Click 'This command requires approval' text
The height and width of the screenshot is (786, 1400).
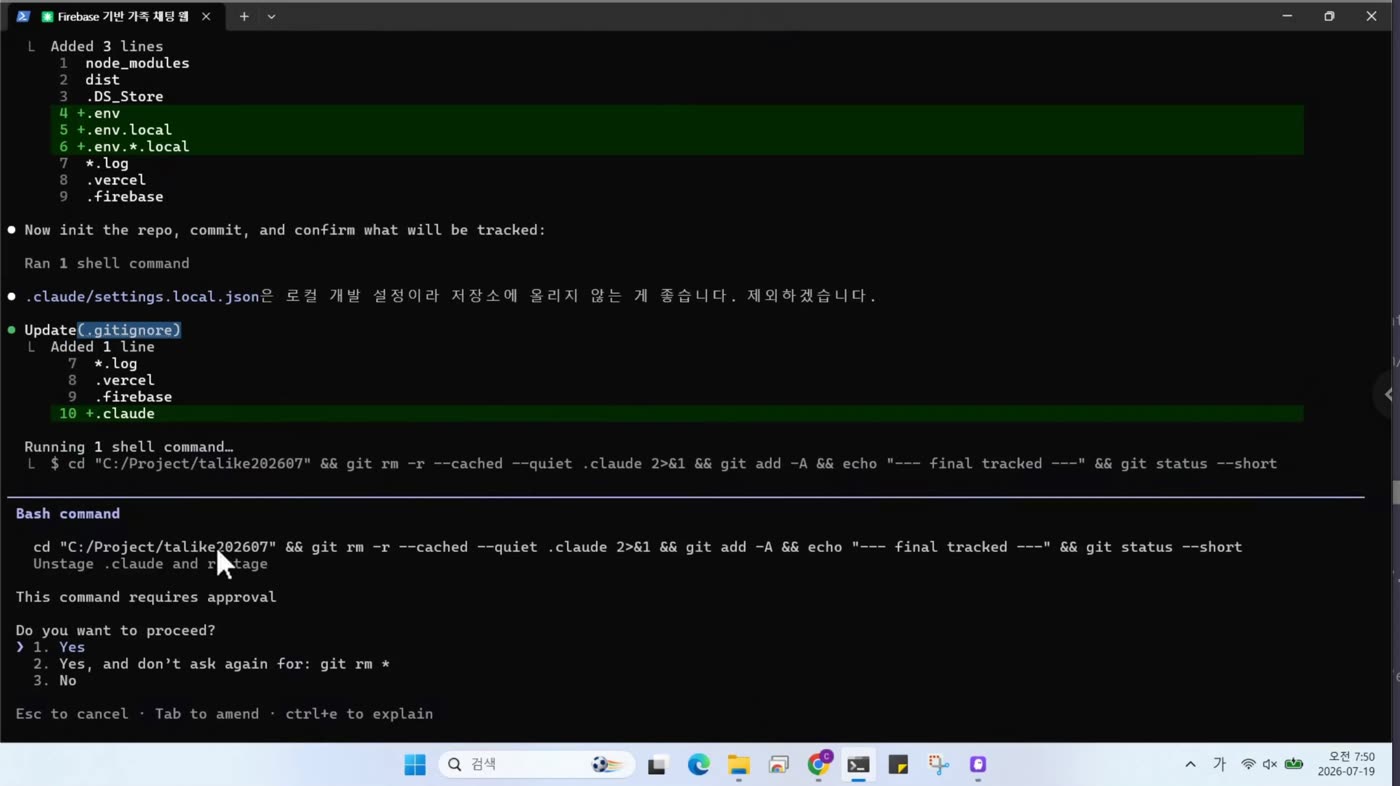146,597
